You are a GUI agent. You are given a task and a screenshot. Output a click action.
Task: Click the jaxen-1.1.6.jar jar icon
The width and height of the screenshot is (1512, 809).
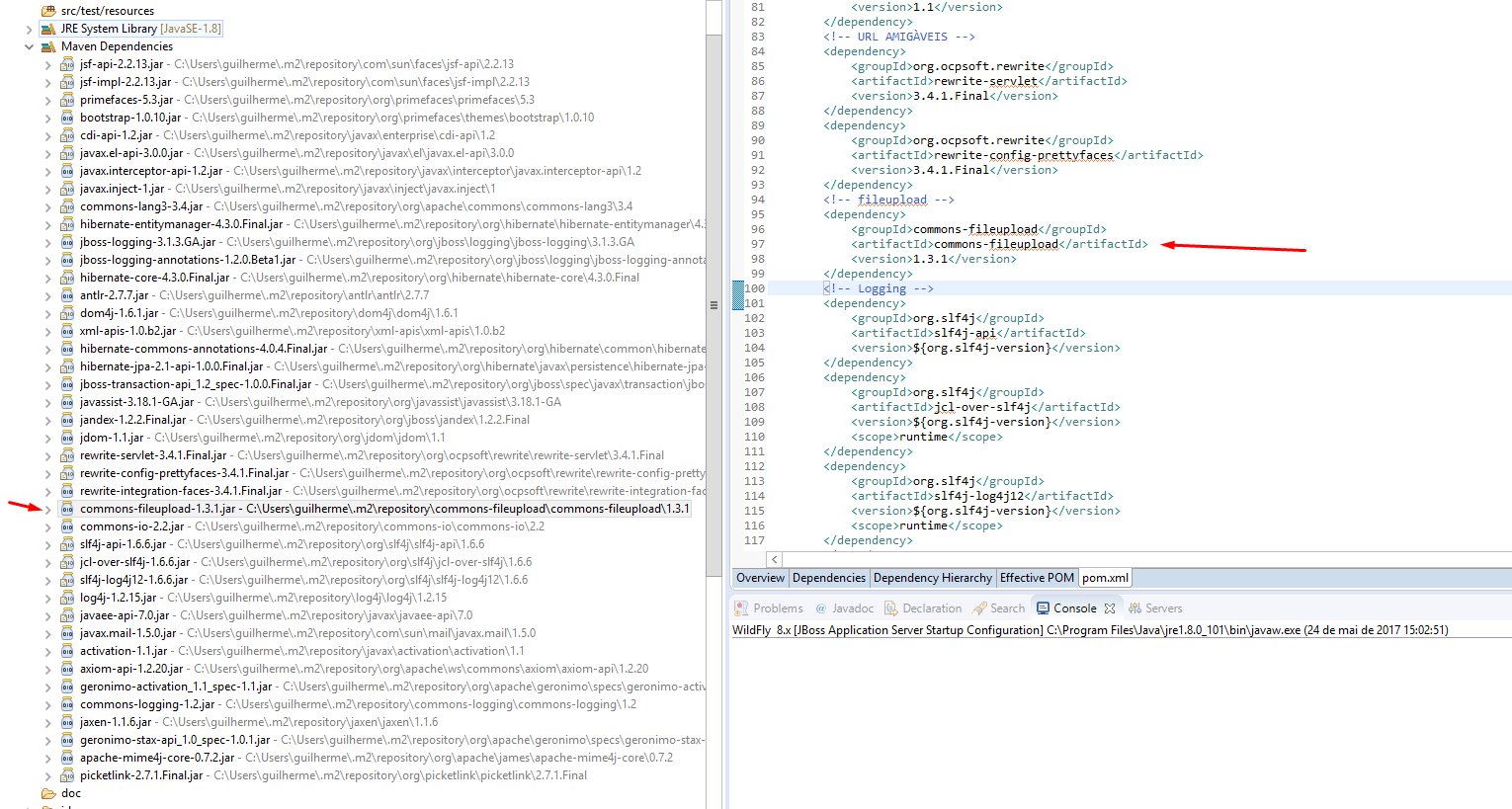pos(67,722)
